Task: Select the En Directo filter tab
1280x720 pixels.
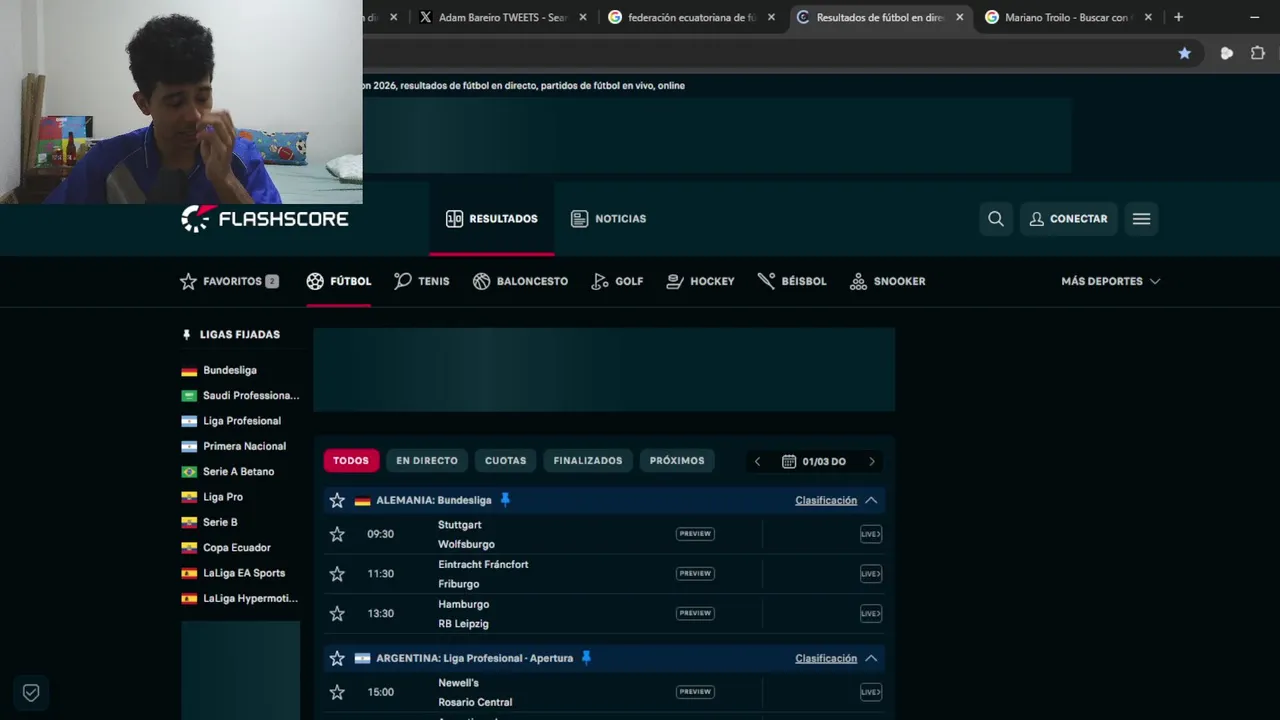Action: (427, 461)
